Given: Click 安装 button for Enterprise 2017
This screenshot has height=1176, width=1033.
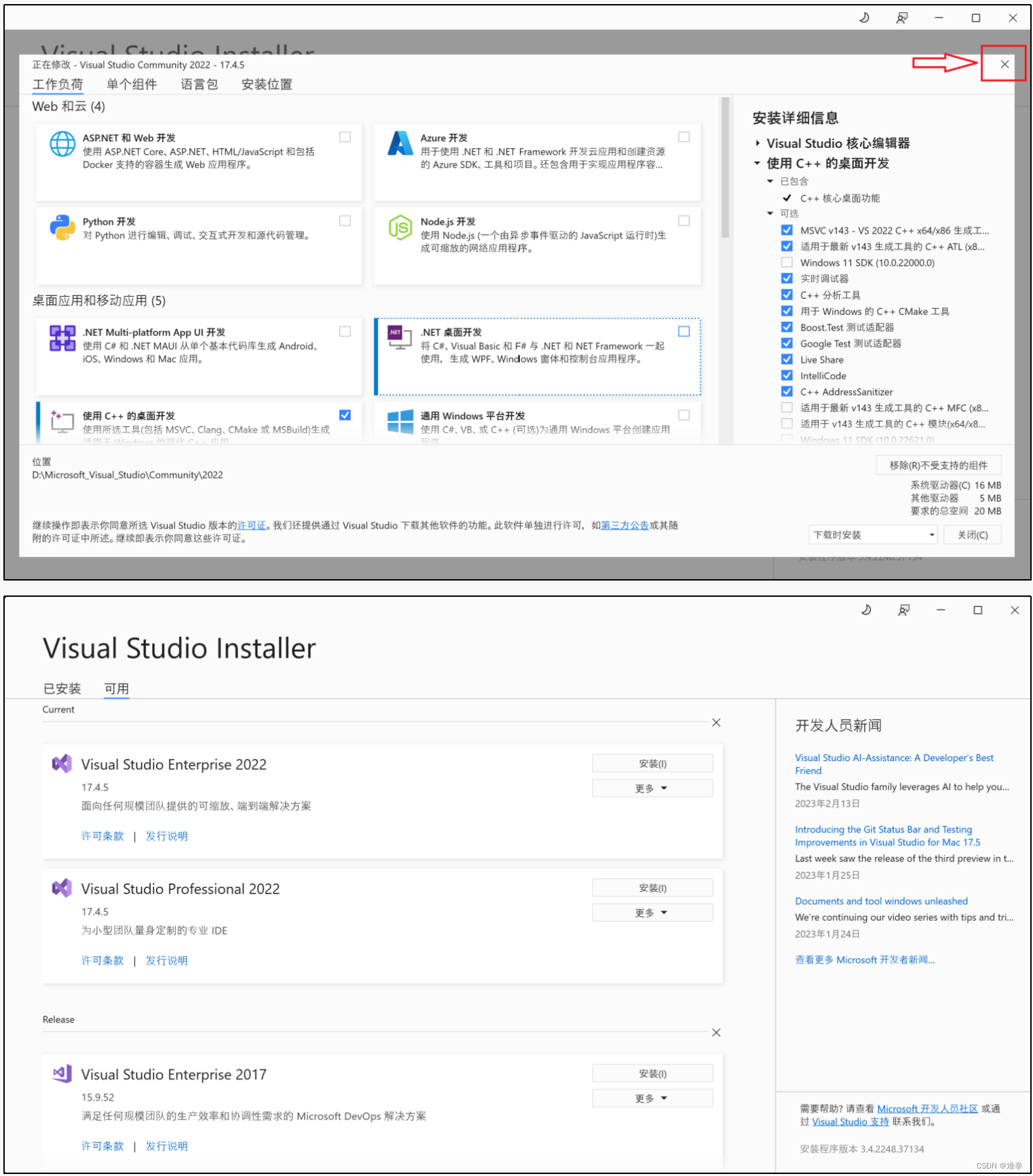Looking at the screenshot, I should click(x=652, y=1073).
